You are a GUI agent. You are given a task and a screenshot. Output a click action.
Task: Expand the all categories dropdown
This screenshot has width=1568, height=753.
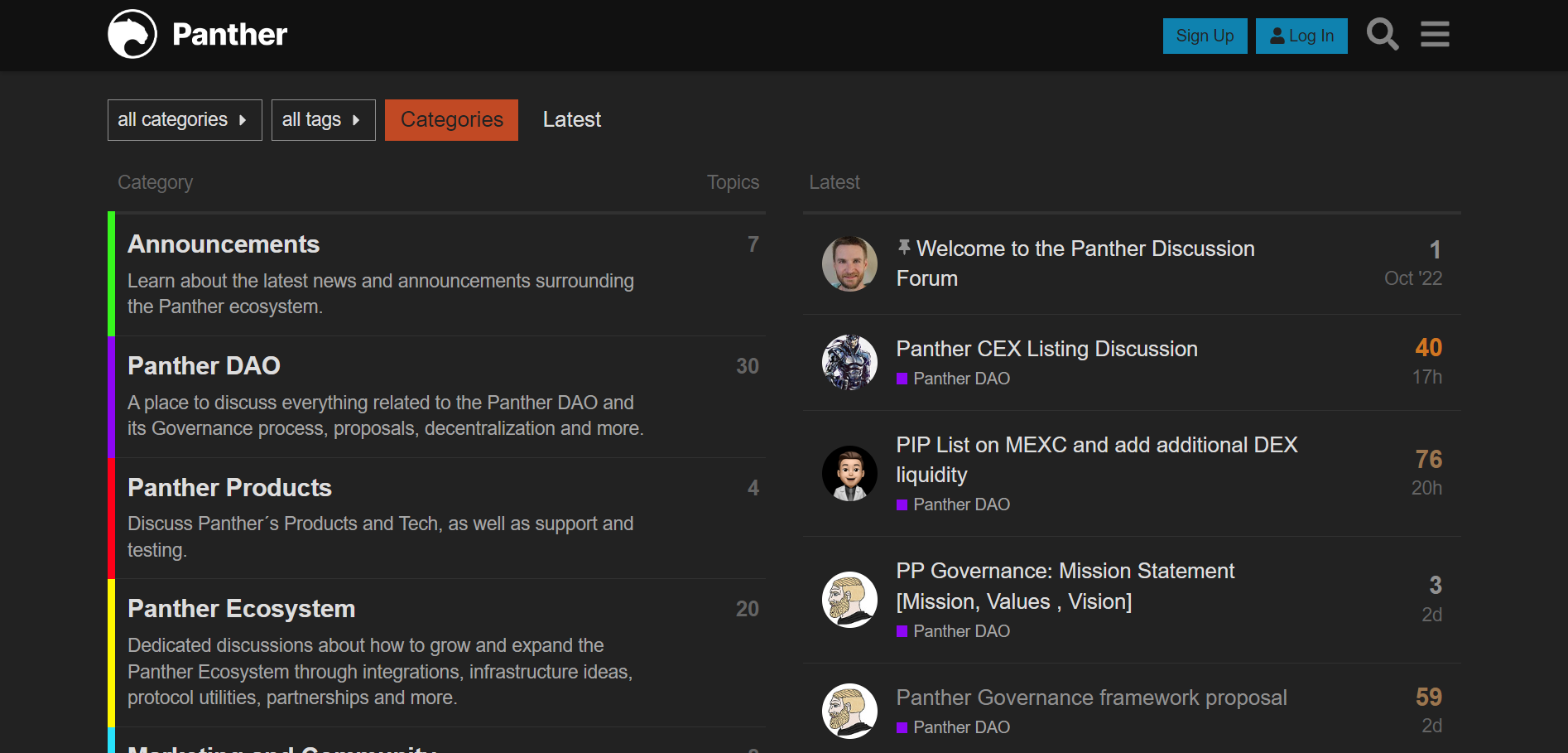(185, 120)
